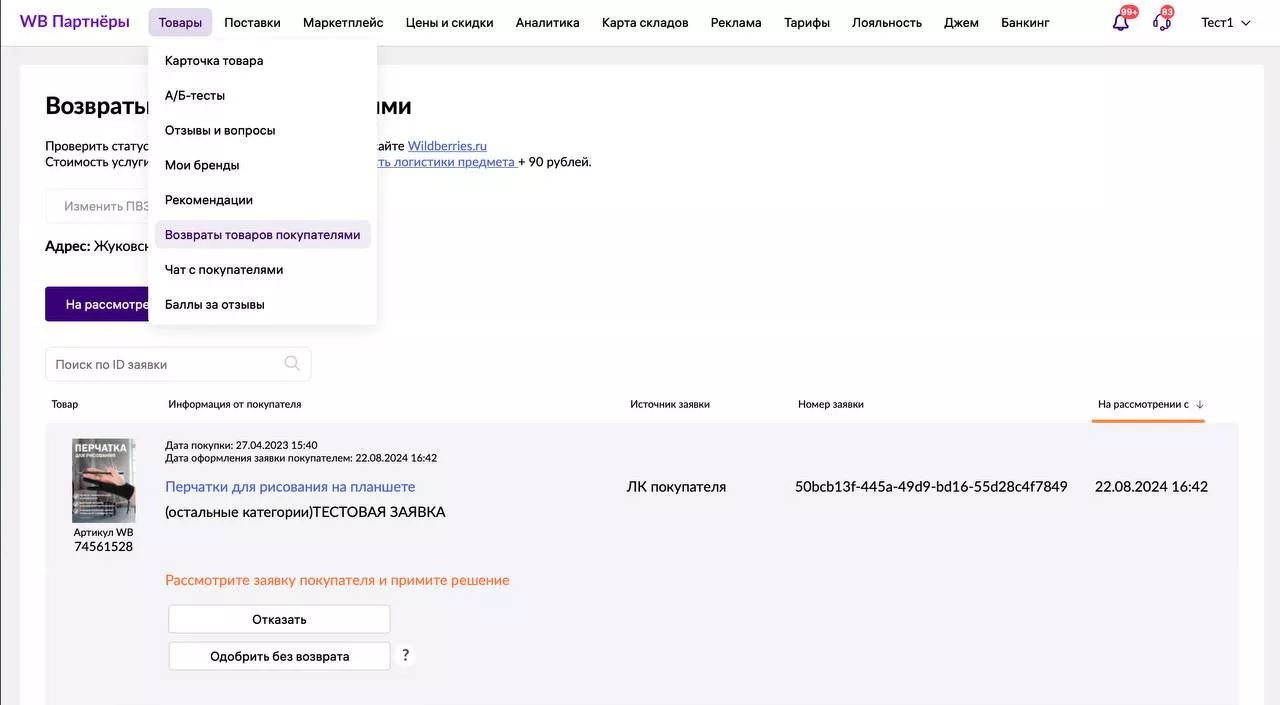The image size is (1280, 705).
Task: Click the WB Партнёры logo
Action: click(x=74, y=22)
